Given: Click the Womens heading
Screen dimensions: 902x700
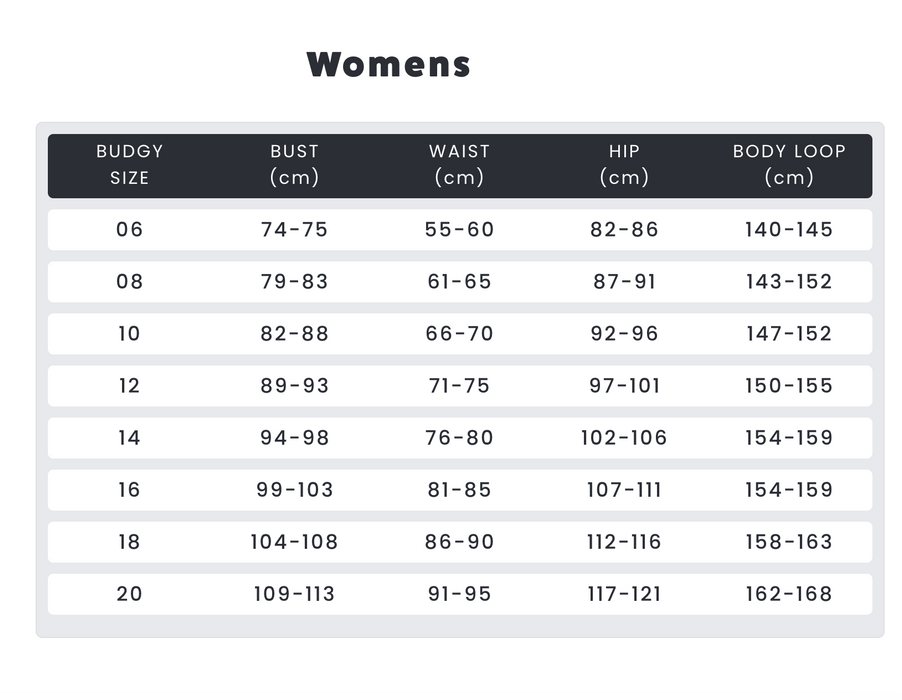Looking at the screenshot, I should pos(388,64).
